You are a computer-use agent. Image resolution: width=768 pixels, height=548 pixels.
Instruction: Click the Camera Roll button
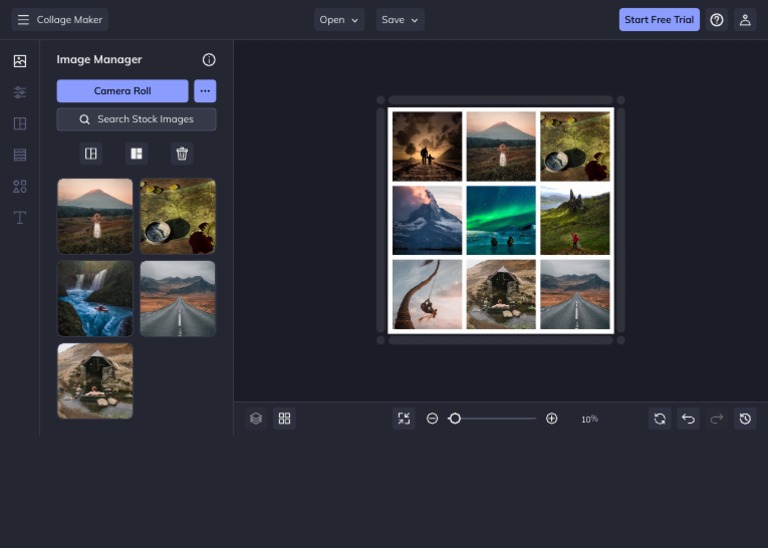(x=122, y=91)
